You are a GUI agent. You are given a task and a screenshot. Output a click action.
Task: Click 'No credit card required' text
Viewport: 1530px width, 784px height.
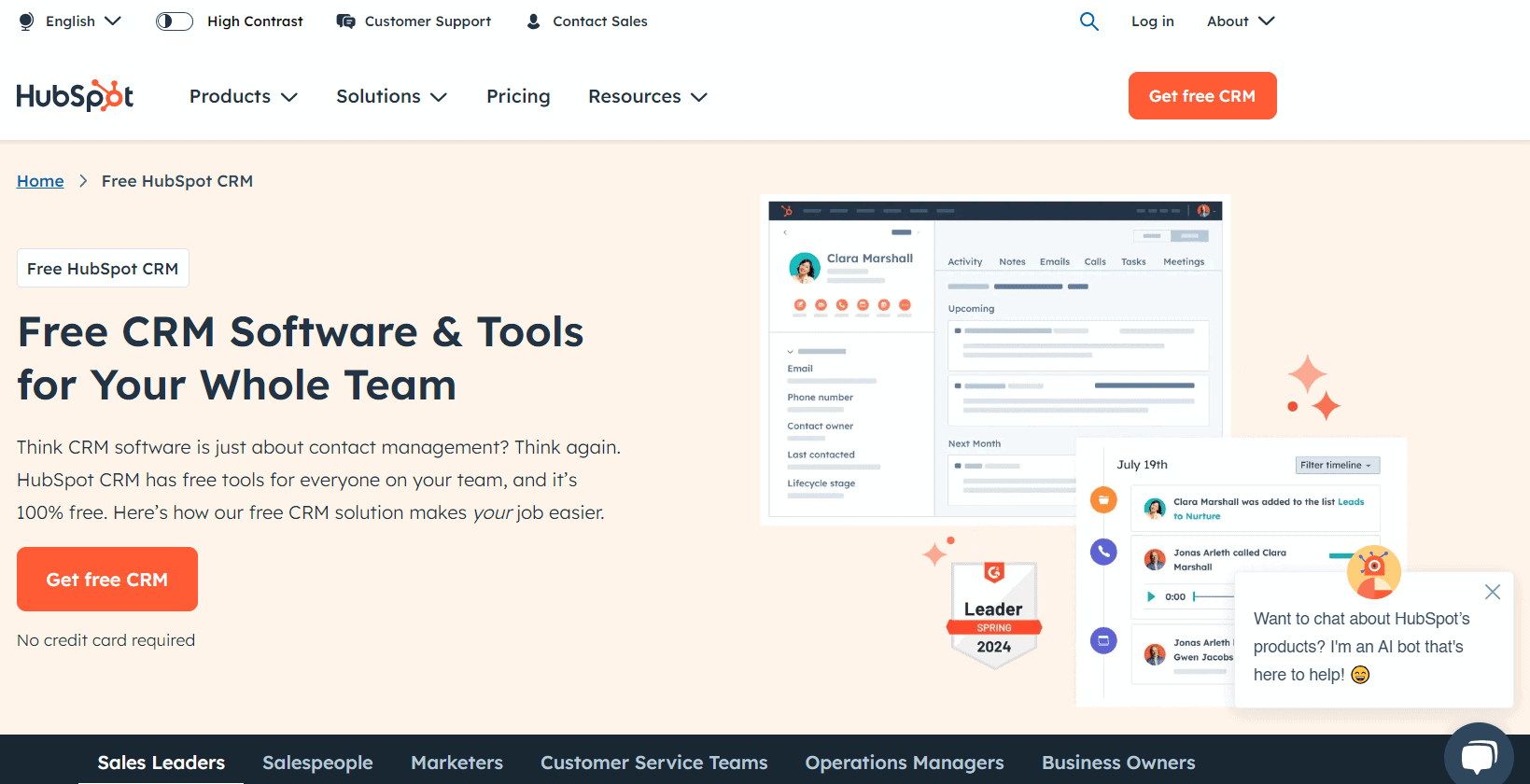pyautogui.click(x=105, y=640)
